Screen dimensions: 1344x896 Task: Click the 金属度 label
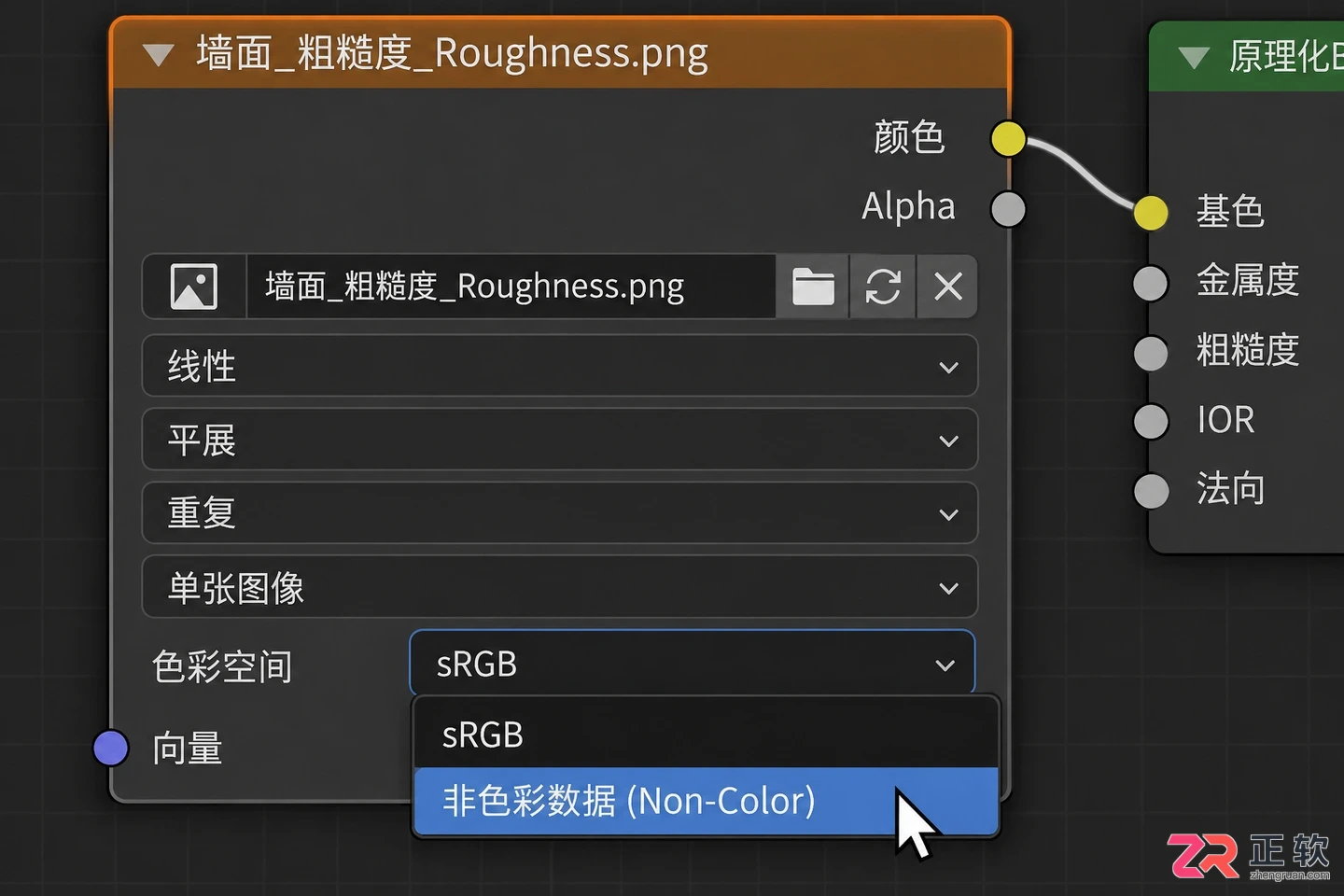[1248, 281]
